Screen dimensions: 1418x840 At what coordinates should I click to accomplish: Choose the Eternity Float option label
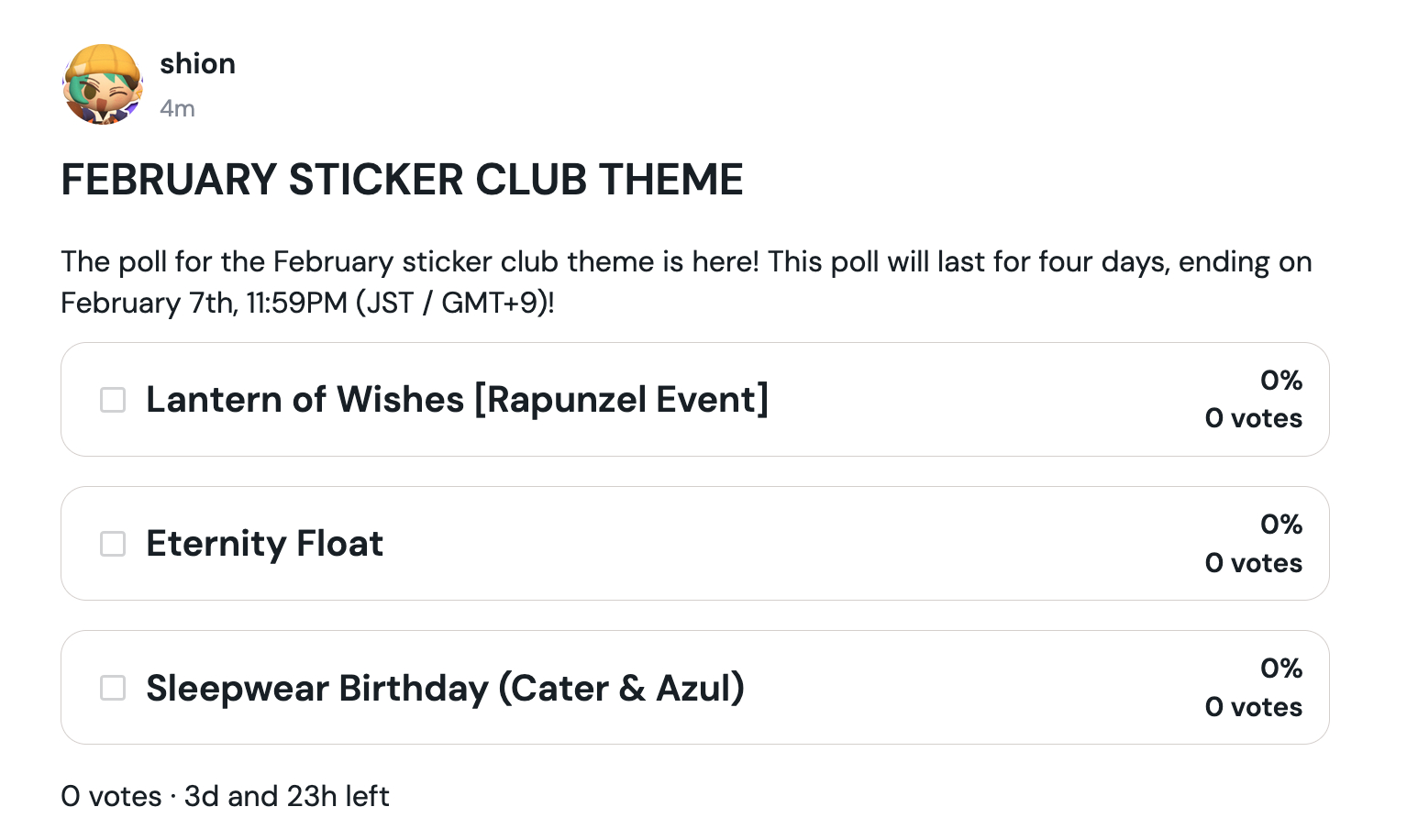point(264,544)
